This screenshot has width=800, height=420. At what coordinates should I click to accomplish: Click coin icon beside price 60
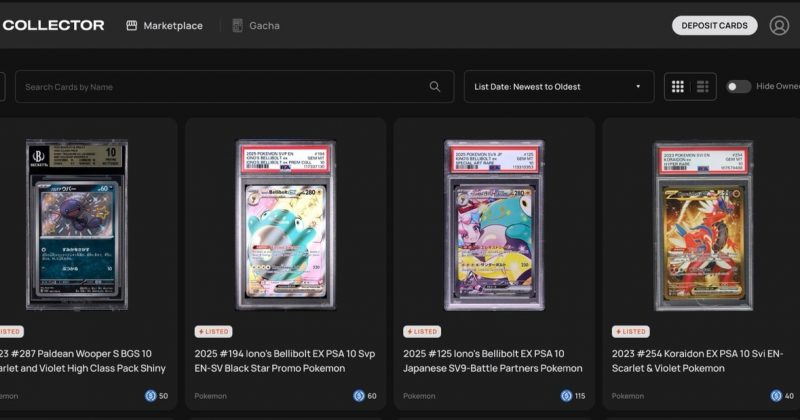tap(359, 396)
